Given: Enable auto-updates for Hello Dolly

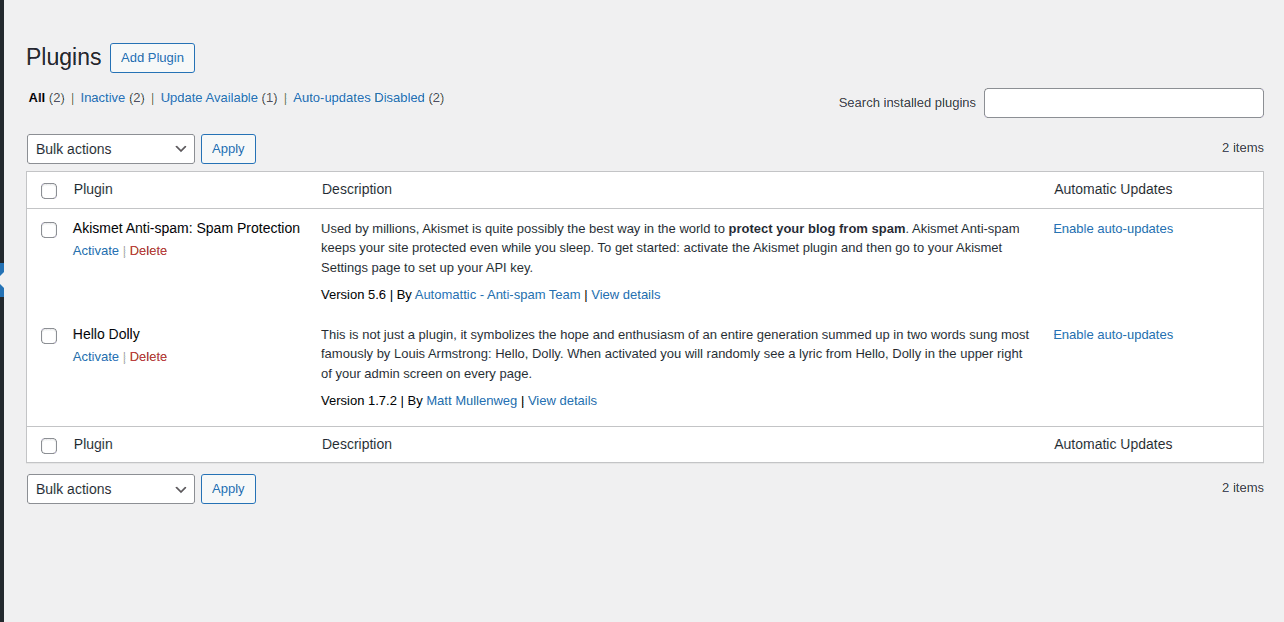Looking at the screenshot, I should (1113, 335).
